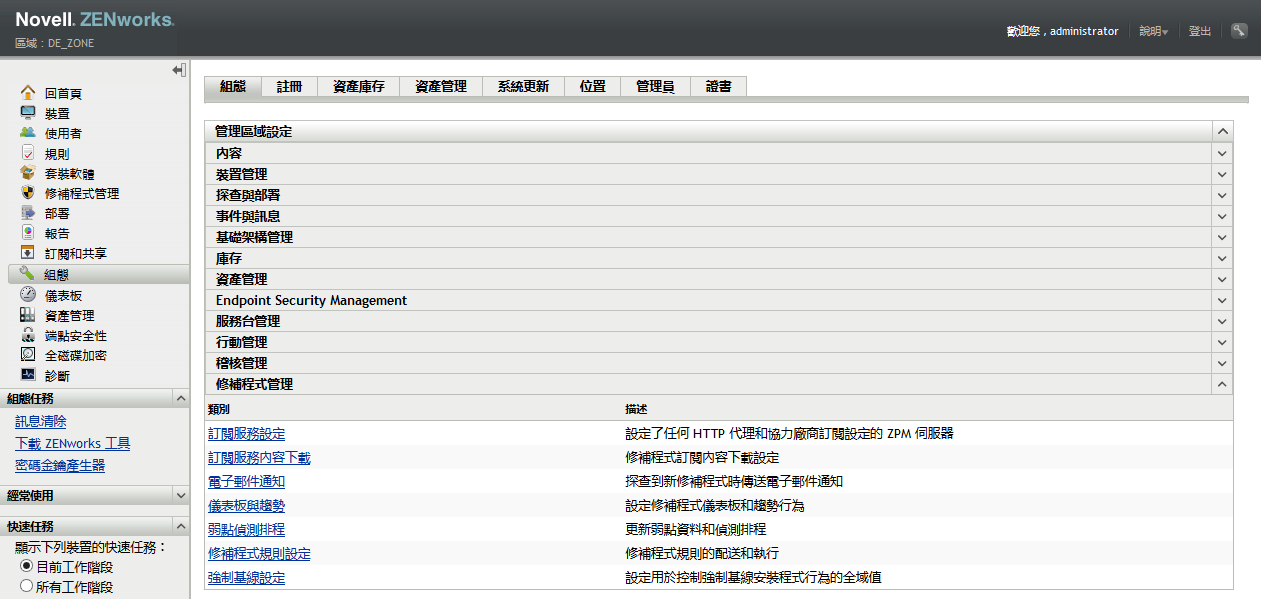Expand the 庫存 section chevron

tap(1222, 258)
